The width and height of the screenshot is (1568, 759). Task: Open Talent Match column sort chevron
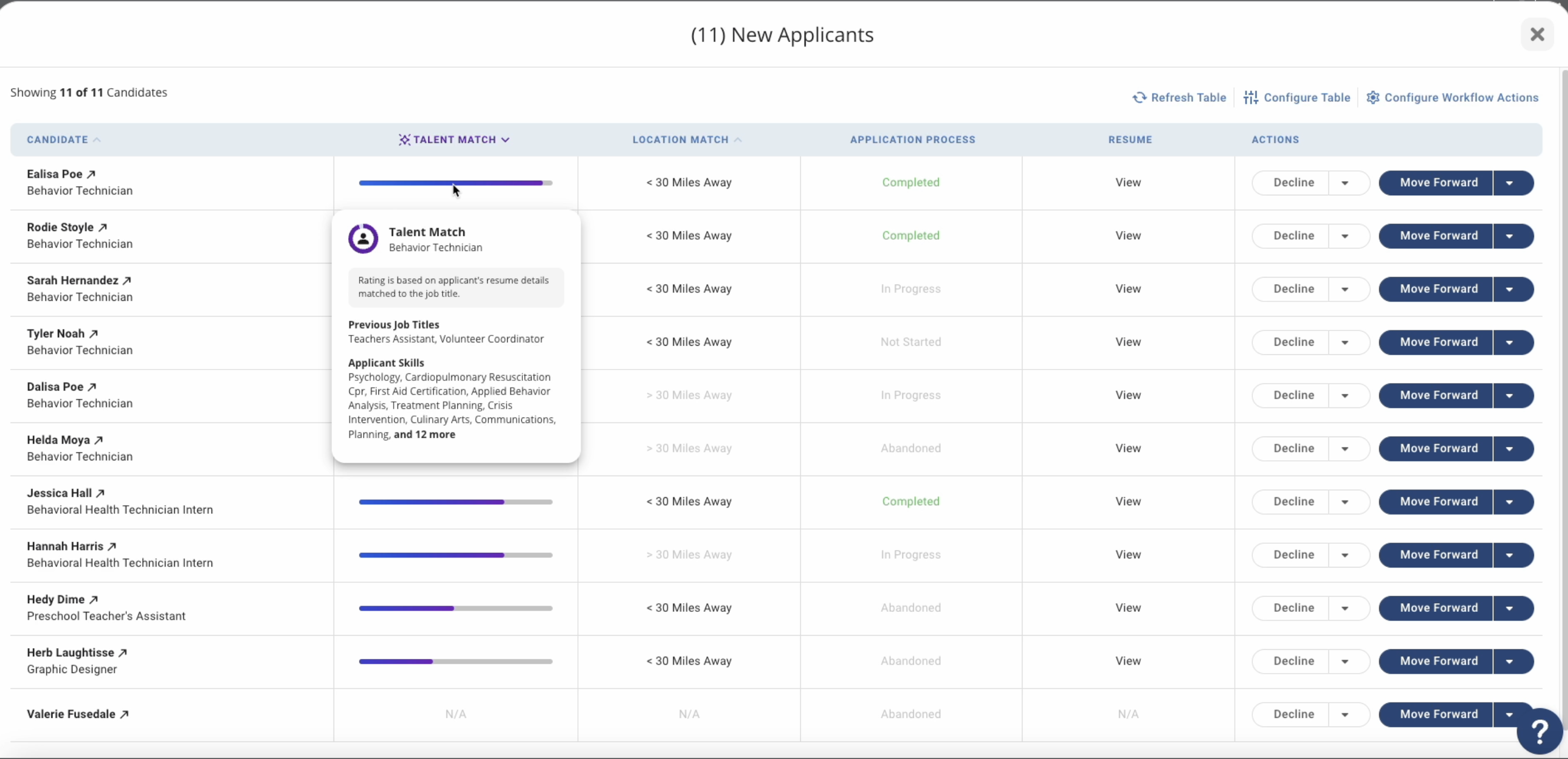(x=505, y=140)
